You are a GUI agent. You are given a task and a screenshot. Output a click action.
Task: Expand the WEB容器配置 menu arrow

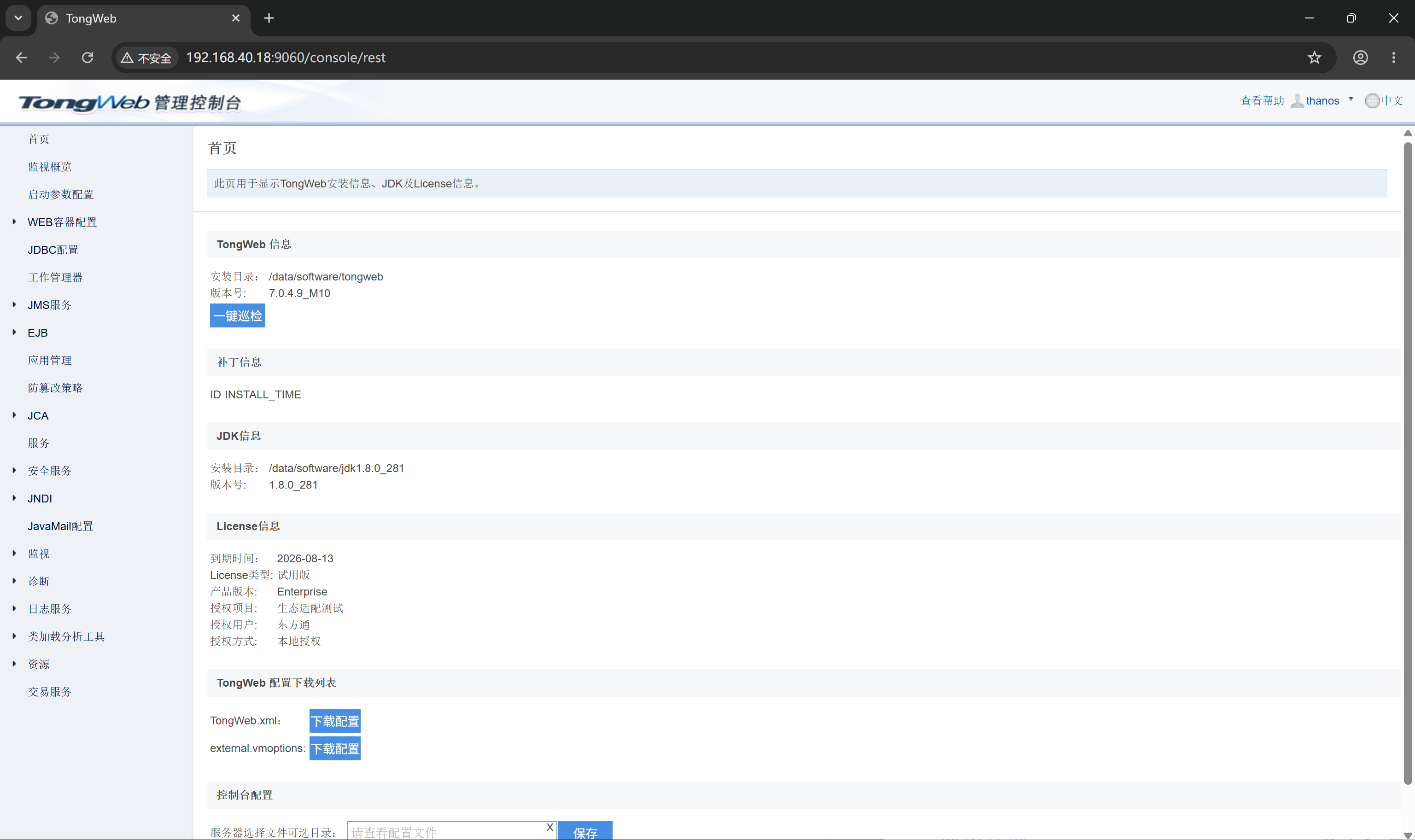coord(14,222)
